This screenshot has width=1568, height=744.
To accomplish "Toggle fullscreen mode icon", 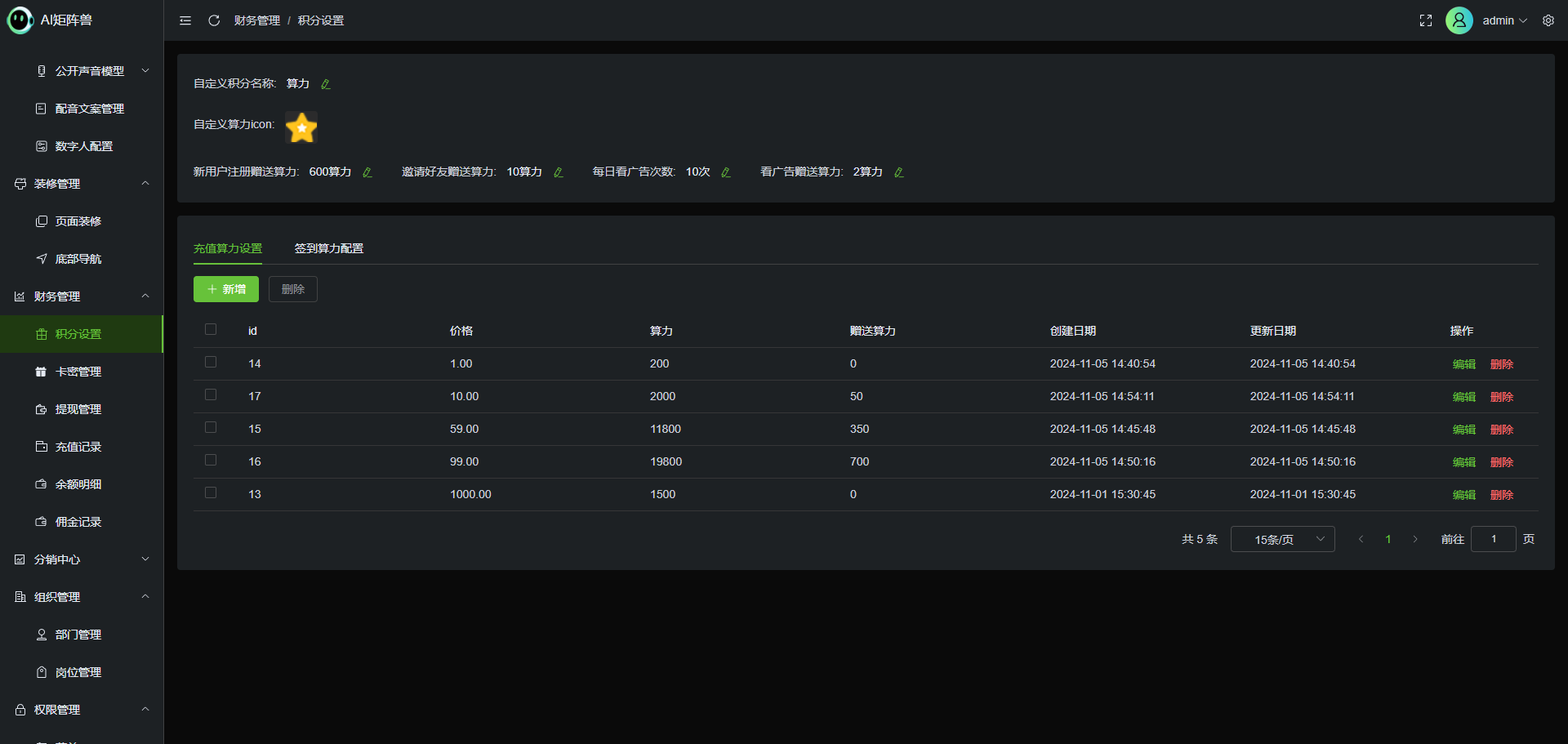I will pos(1426,20).
